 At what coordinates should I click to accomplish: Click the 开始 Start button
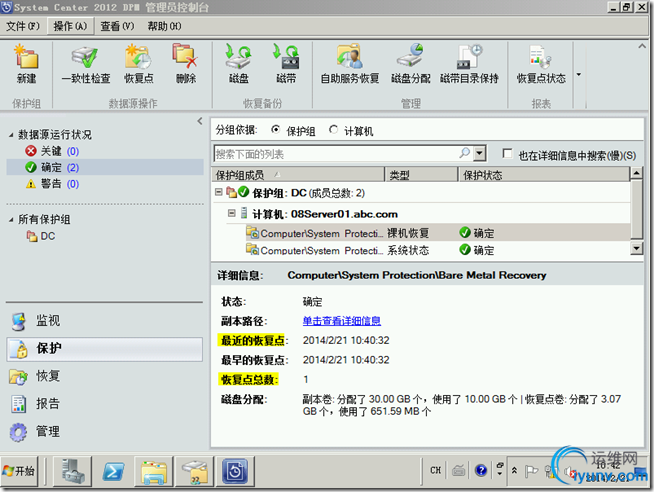[x=19, y=471]
